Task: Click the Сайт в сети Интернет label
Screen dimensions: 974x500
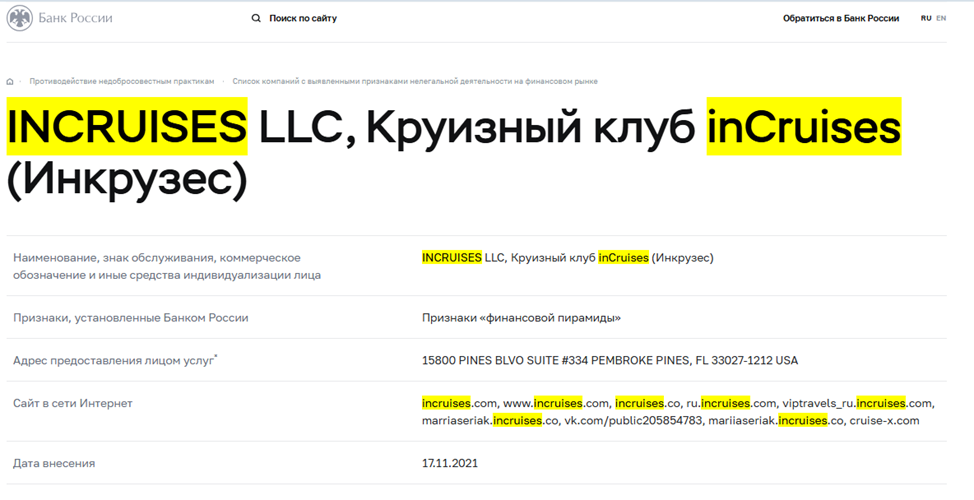Action: click(73, 403)
